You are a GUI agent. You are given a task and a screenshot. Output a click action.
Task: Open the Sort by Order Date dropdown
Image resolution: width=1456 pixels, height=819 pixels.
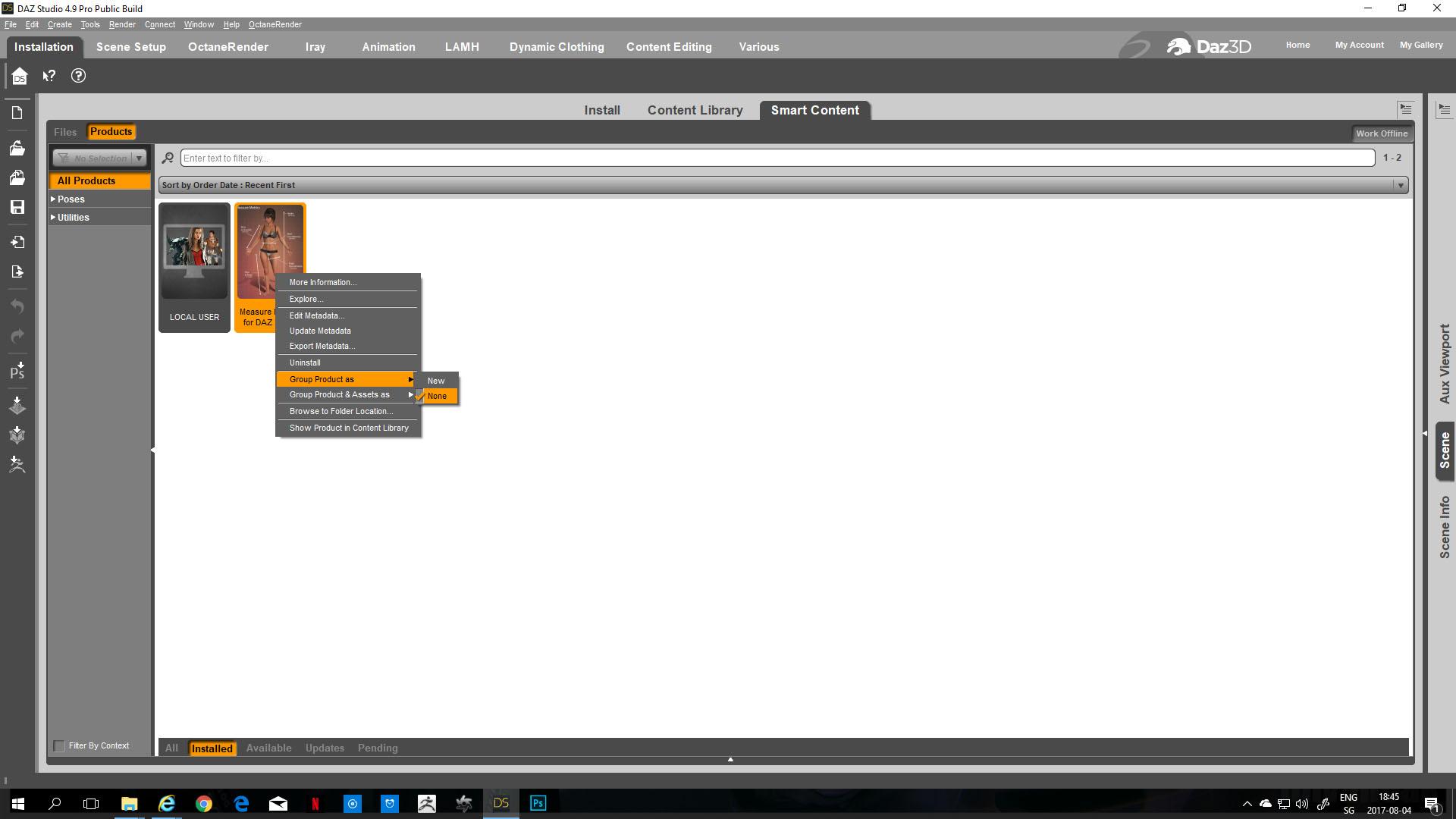click(781, 186)
